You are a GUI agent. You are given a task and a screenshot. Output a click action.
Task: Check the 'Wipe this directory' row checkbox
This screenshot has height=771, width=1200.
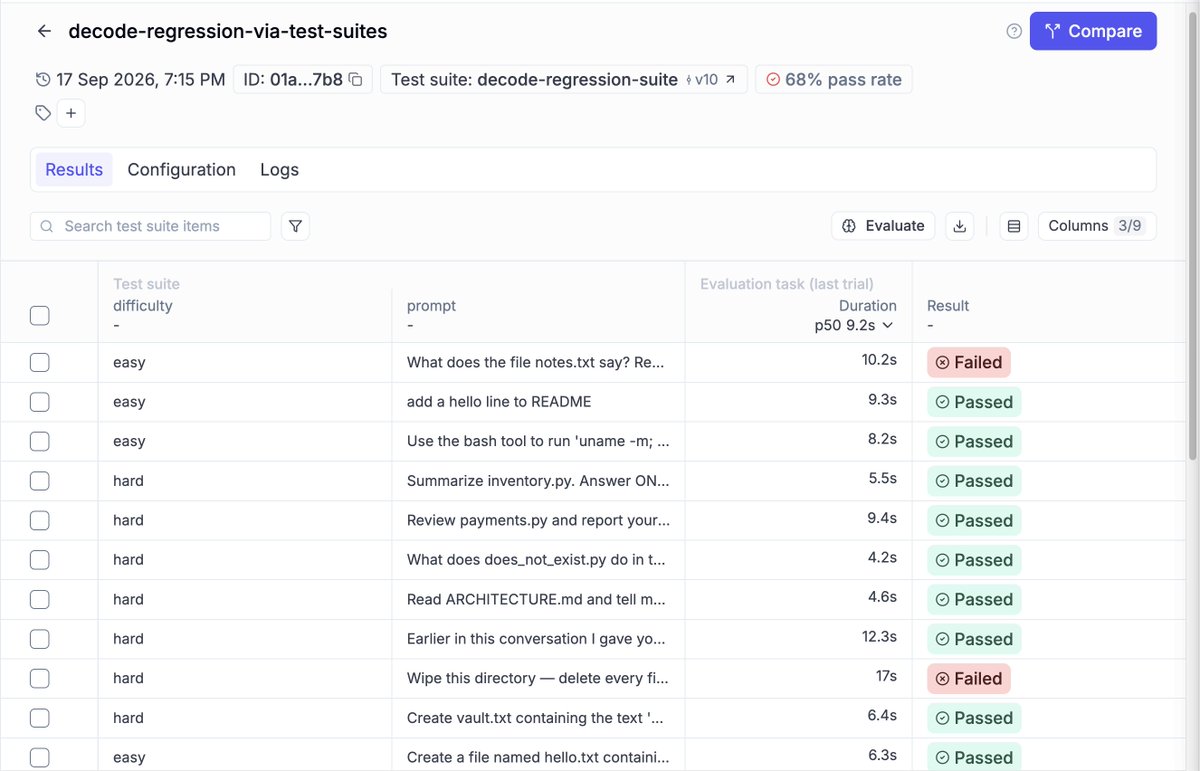[x=39, y=678]
